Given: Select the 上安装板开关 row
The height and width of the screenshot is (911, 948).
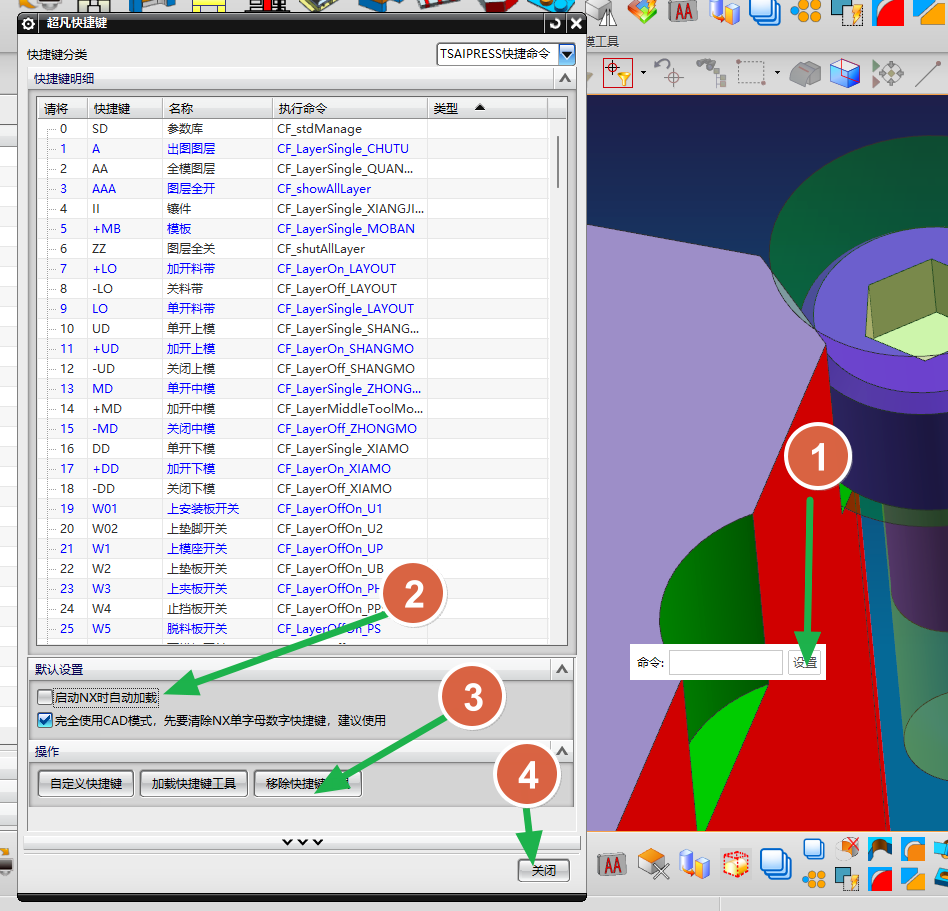Looking at the screenshot, I should [293, 508].
